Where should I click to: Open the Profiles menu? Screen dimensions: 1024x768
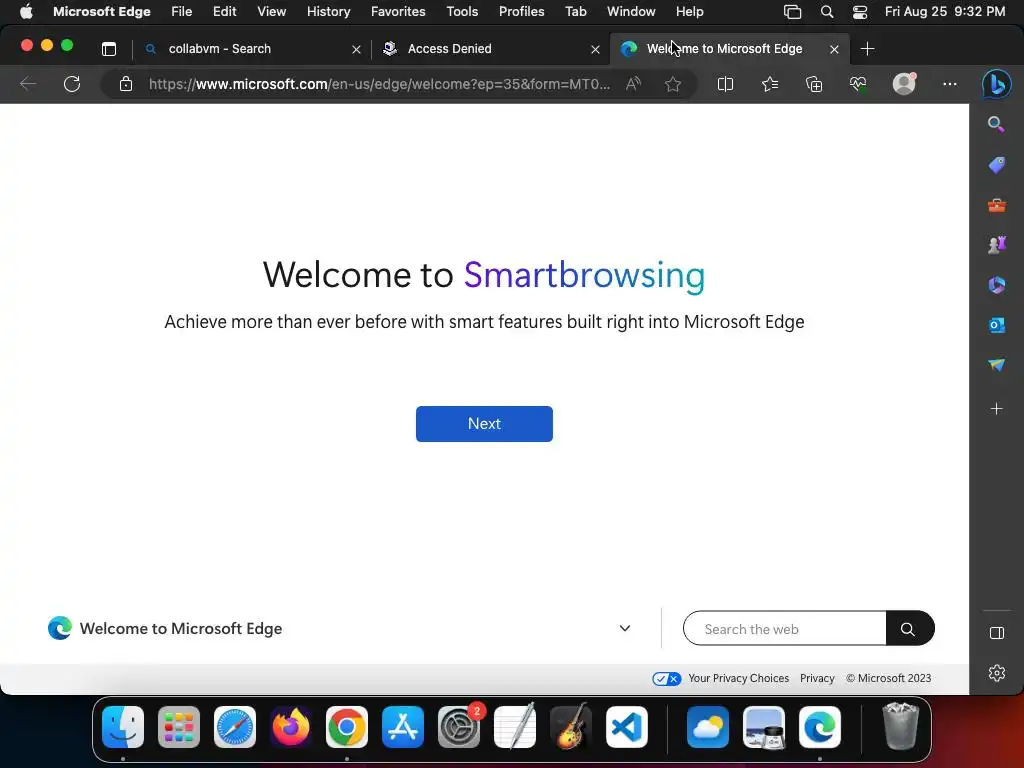(521, 12)
